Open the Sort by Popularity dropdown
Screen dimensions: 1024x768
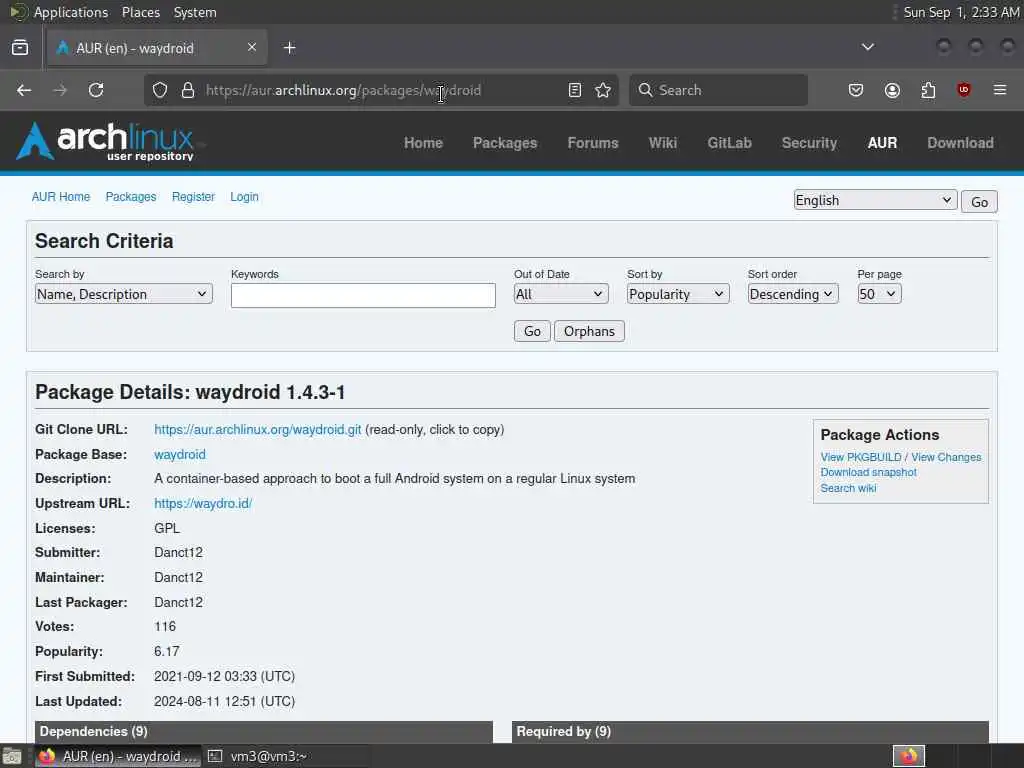pos(678,294)
